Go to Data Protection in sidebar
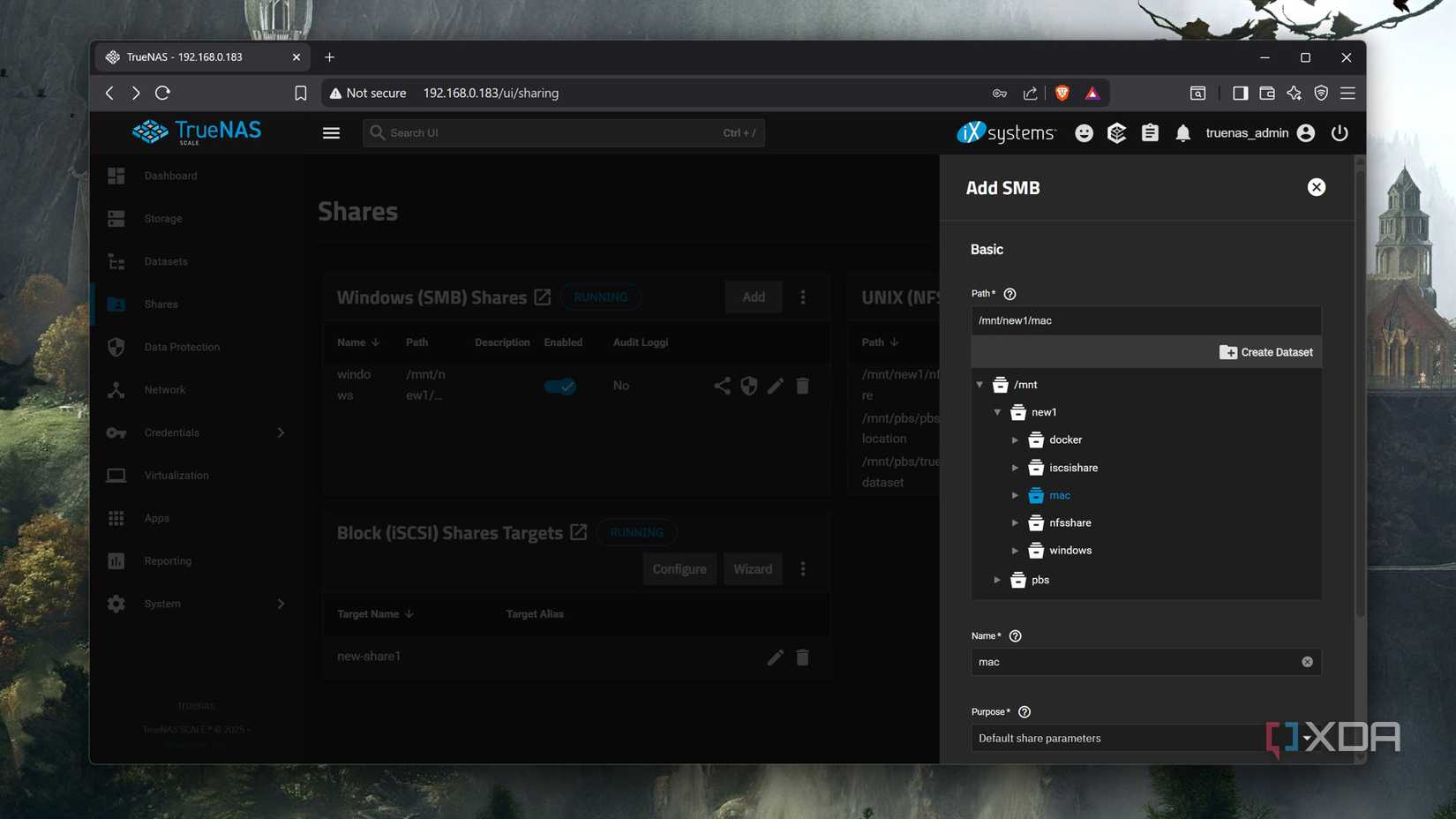The height and width of the screenshot is (819, 1456). (182, 347)
